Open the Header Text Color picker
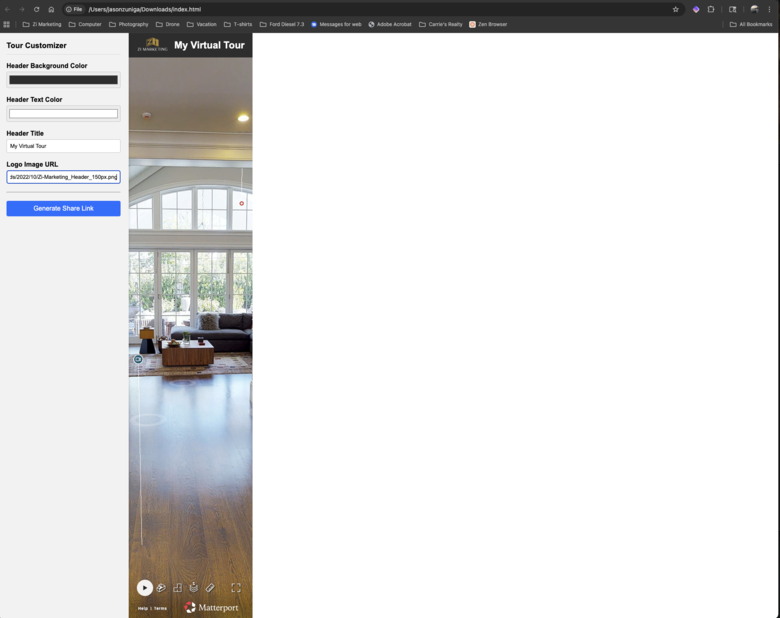Image resolution: width=780 pixels, height=618 pixels. [x=63, y=113]
